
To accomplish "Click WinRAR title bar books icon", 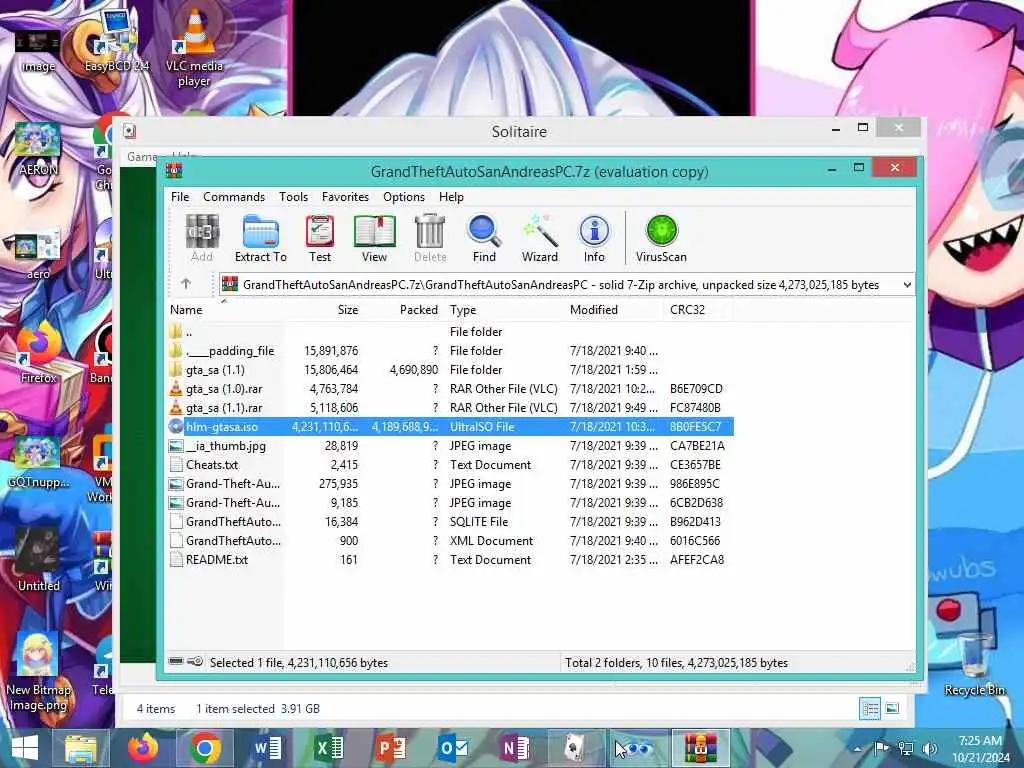I will tap(174, 172).
